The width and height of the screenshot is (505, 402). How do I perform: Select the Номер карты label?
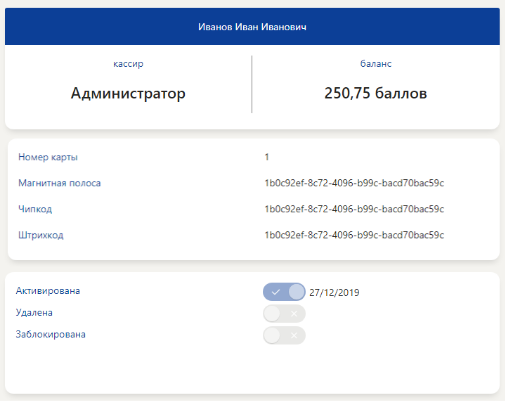tap(48, 157)
